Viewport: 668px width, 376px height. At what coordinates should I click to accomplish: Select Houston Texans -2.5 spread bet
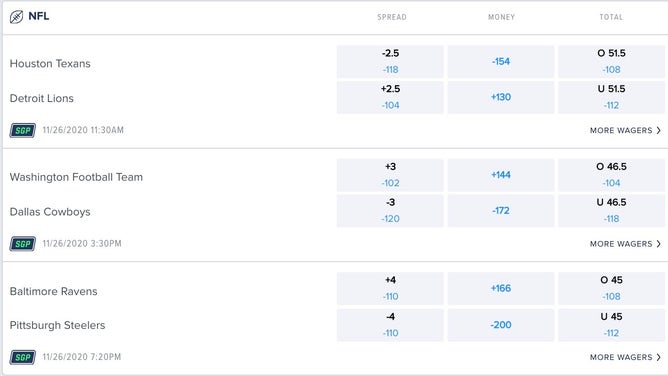(390, 61)
